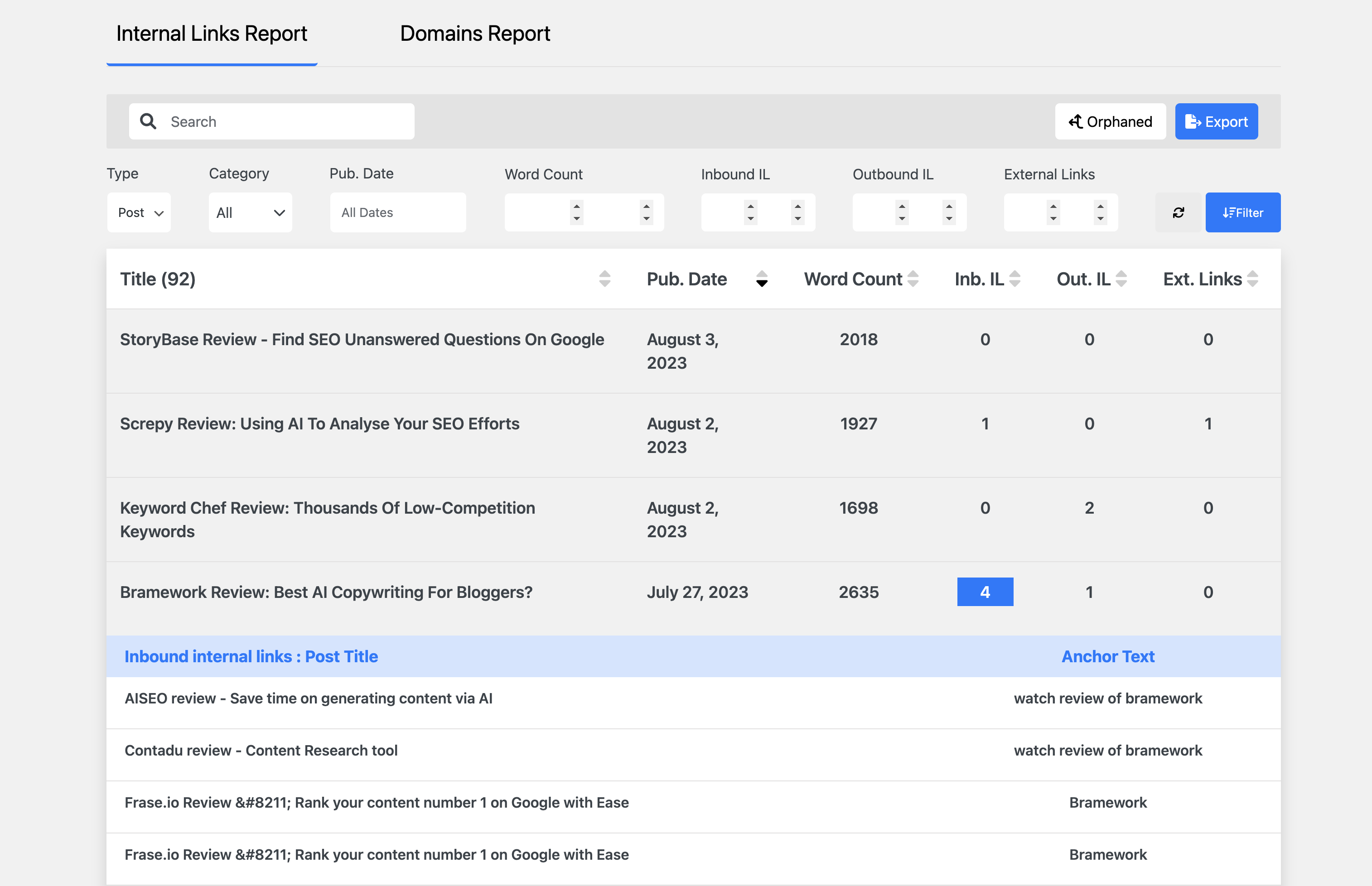Switch to Internal Links Report tab
Screen dimensions: 1372x886
pos(212,34)
